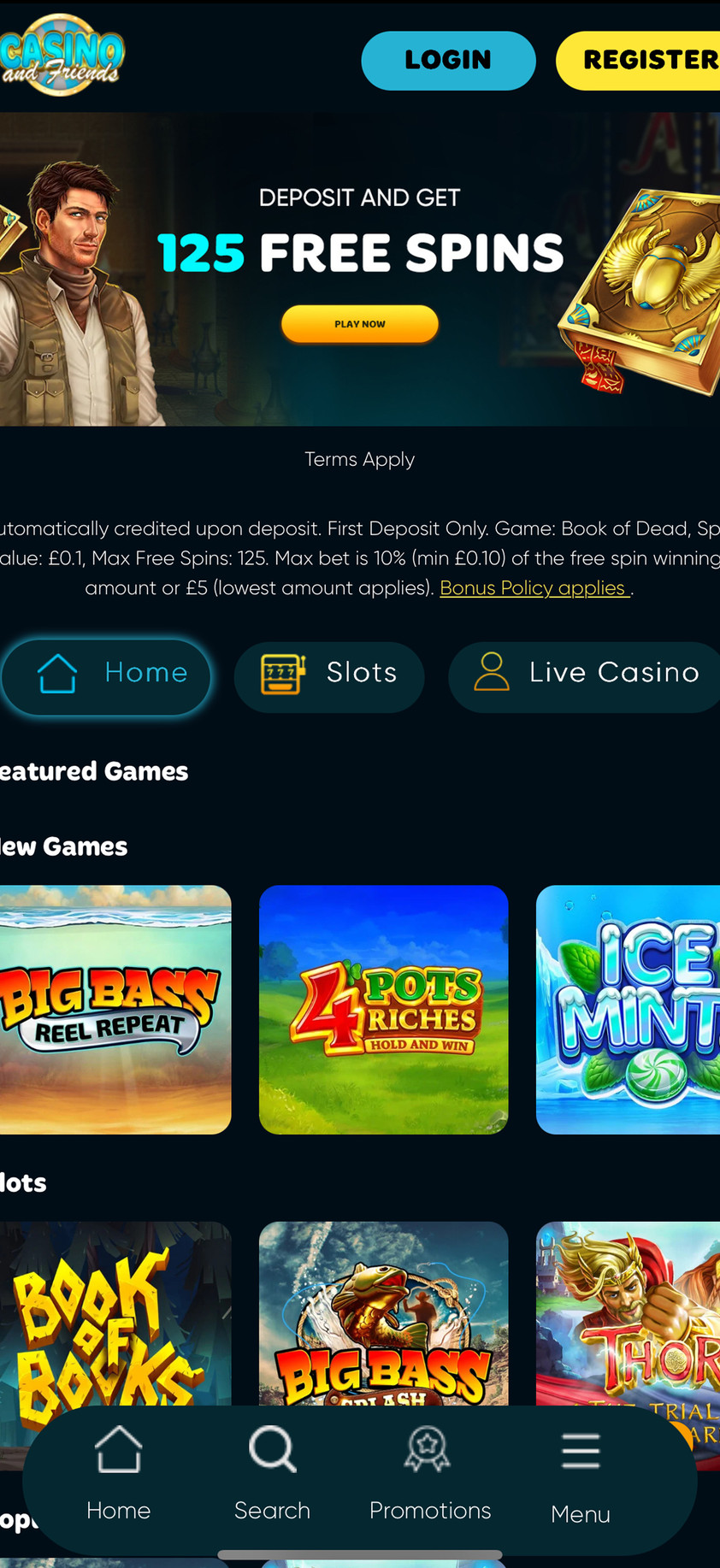Image resolution: width=720 pixels, height=1568 pixels.
Task: Tap the 125 Free Spins banner image
Action: (x=360, y=269)
